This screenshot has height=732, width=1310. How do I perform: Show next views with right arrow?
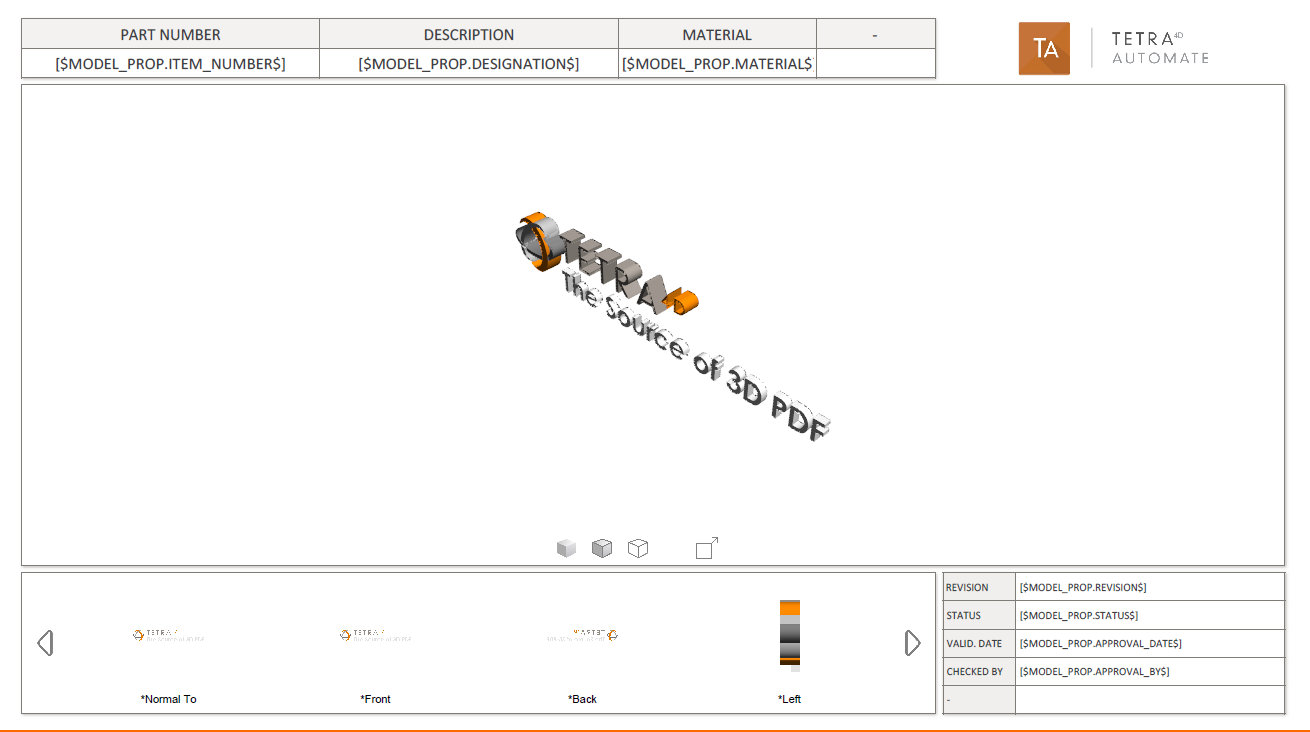click(912, 643)
